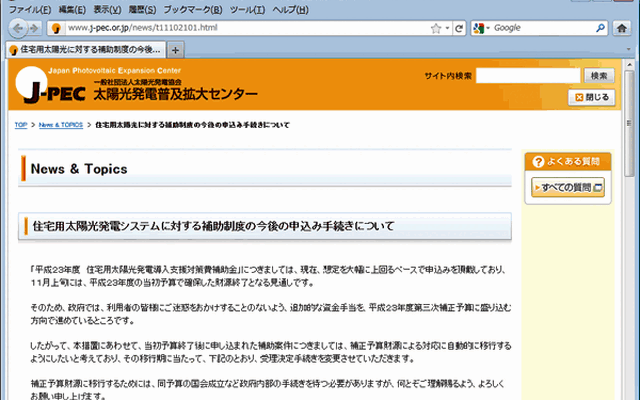Follow the News & TOPICS breadcrumb link
Viewport: 640px width, 400px height.
click(61, 125)
